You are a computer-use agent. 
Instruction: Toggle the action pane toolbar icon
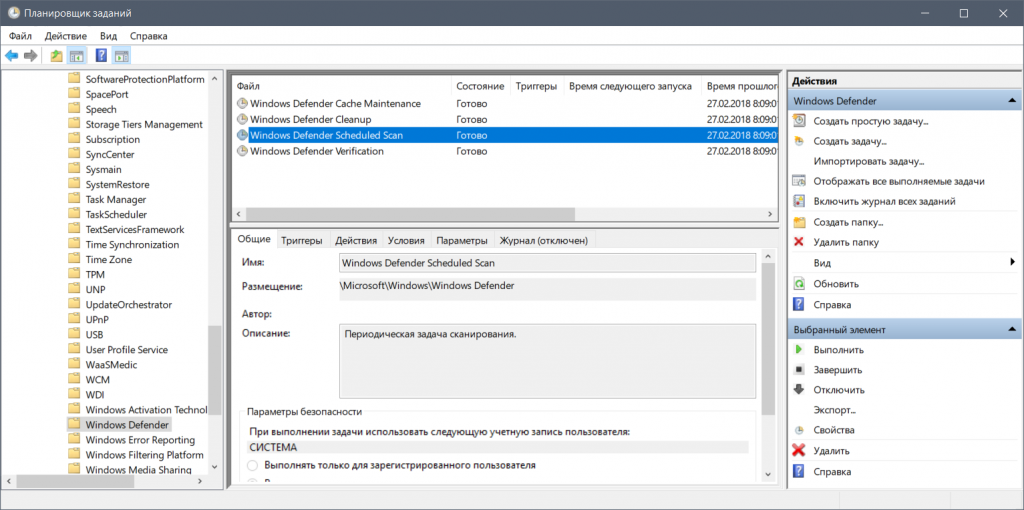click(x=121, y=56)
